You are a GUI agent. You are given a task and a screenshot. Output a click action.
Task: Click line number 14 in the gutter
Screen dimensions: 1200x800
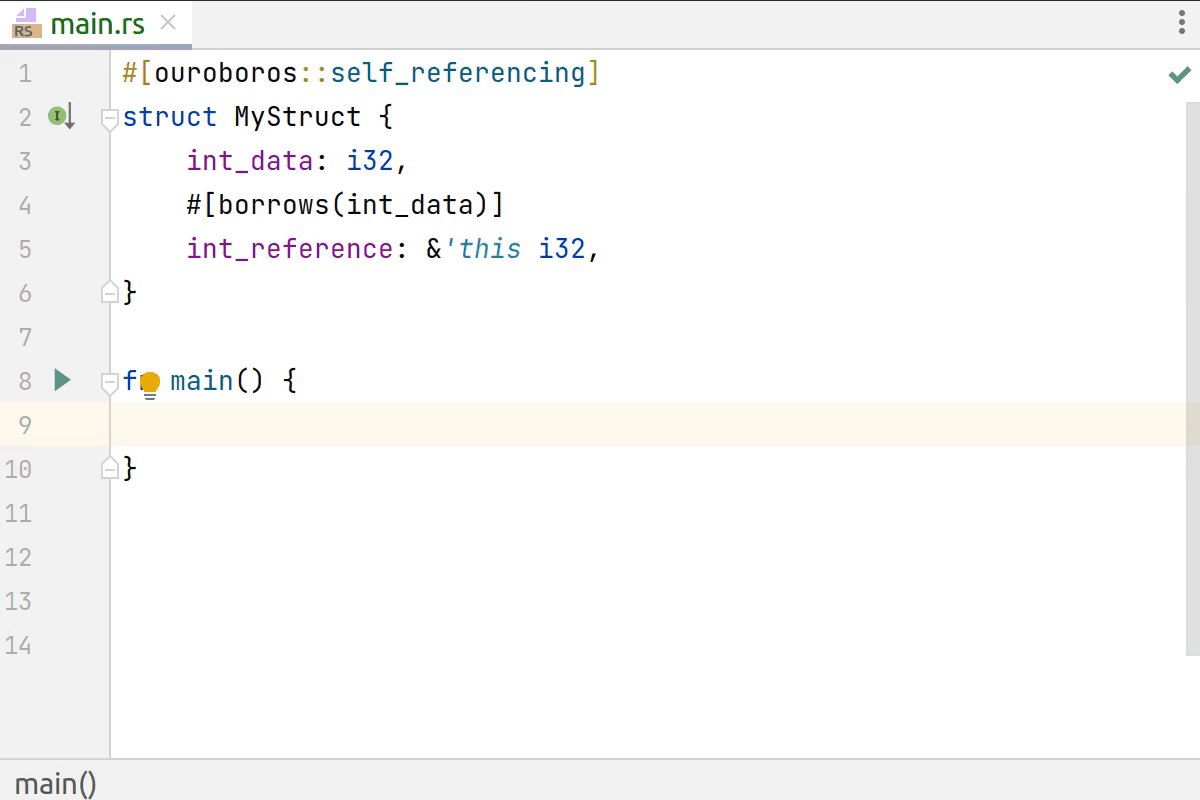pyautogui.click(x=18, y=645)
